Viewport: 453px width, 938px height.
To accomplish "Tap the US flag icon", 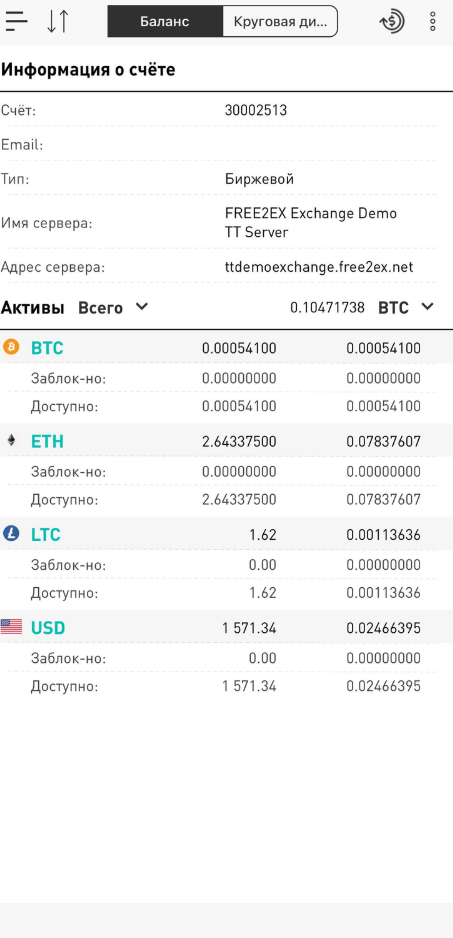I will coord(11,627).
